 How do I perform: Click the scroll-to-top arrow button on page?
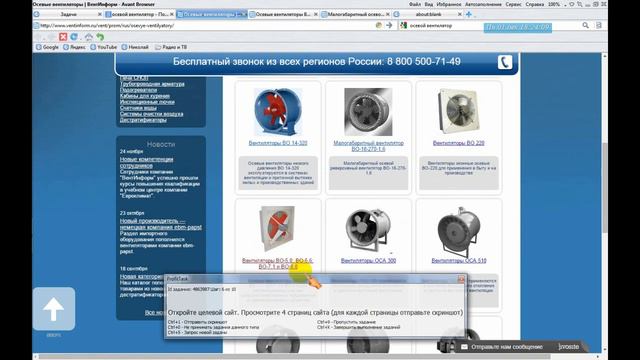(x=54, y=309)
